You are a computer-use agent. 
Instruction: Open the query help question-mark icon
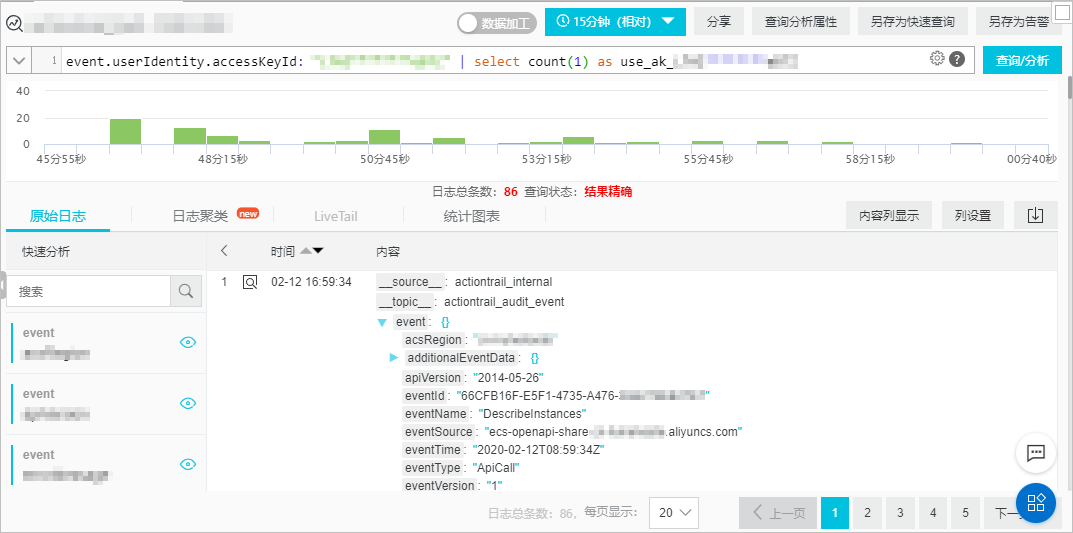tap(957, 59)
